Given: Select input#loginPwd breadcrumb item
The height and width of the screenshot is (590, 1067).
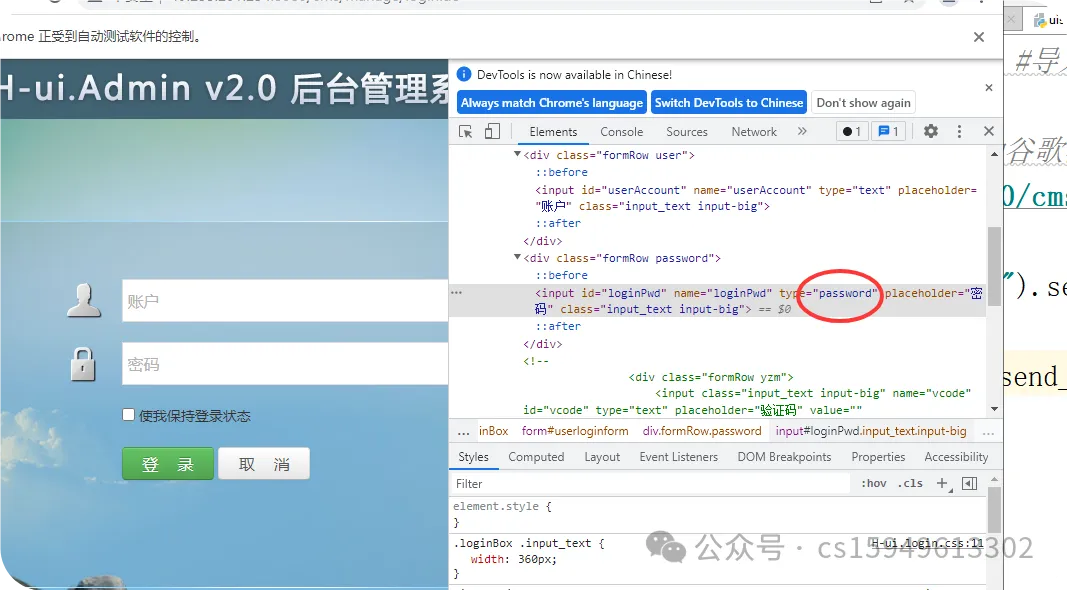Looking at the screenshot, I should pos(870,431).
